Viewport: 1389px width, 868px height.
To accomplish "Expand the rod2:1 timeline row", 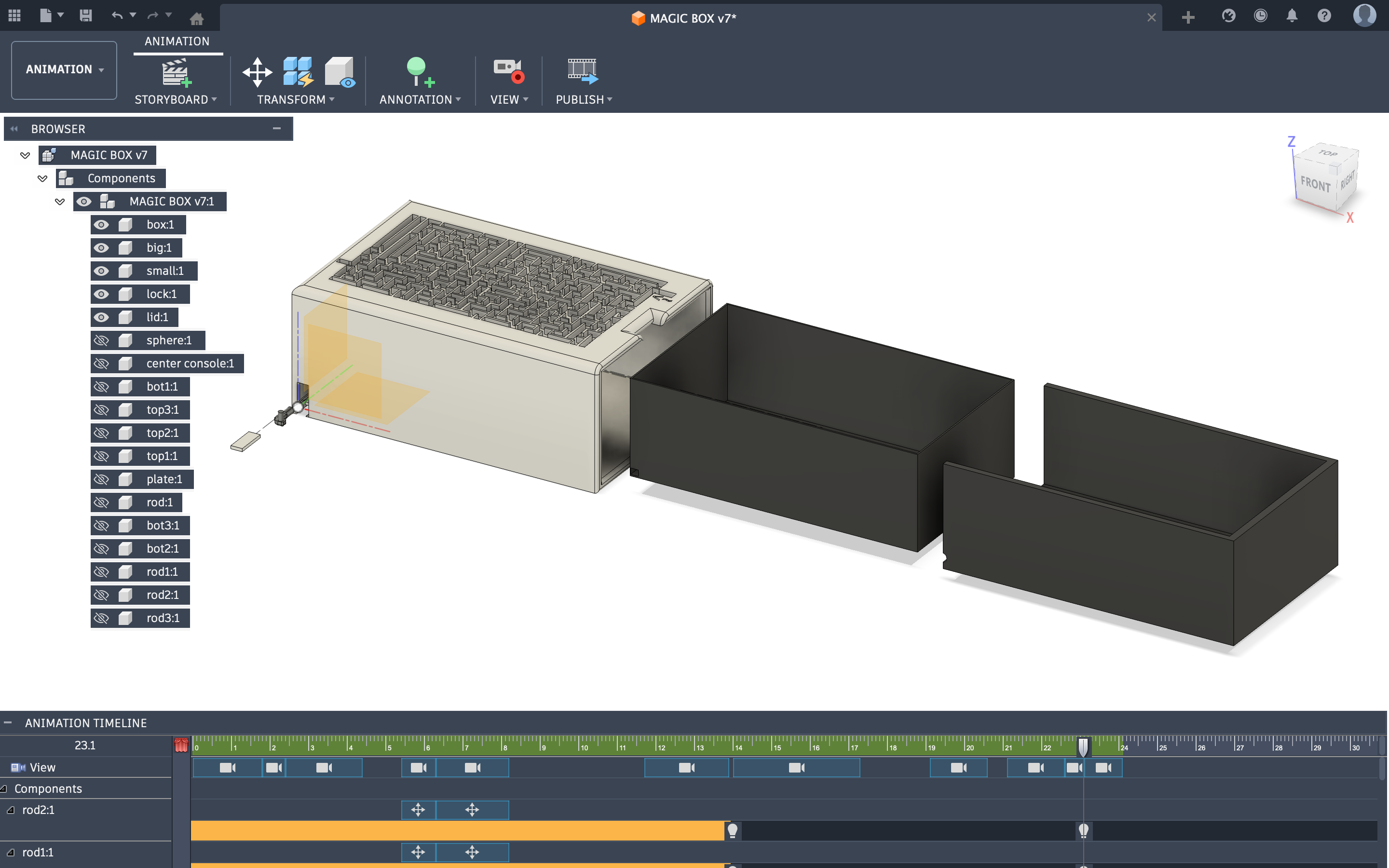I will [10, 810].
